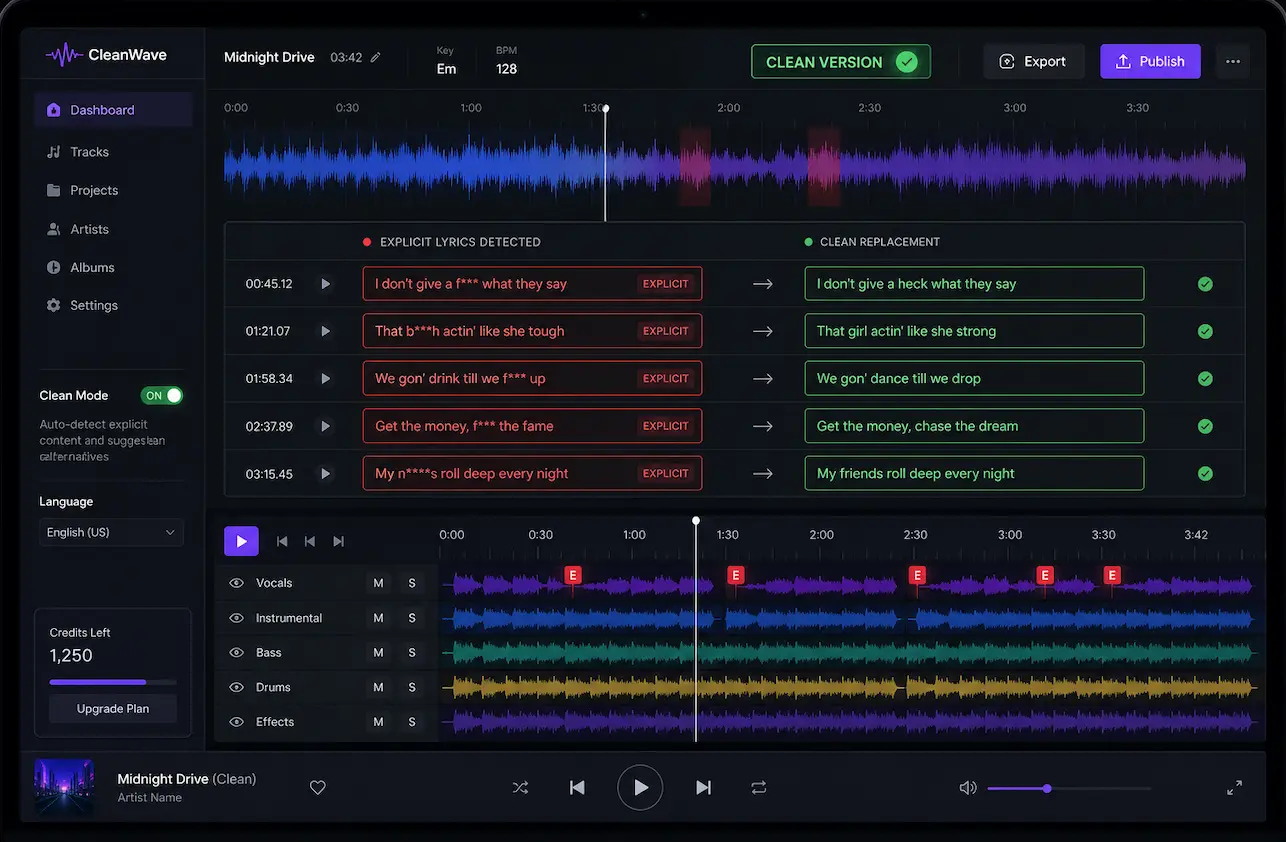Click the Upgrade Plan button
Image resolution: width=1286 pixels, height=842 pixels.
(113, 709)
